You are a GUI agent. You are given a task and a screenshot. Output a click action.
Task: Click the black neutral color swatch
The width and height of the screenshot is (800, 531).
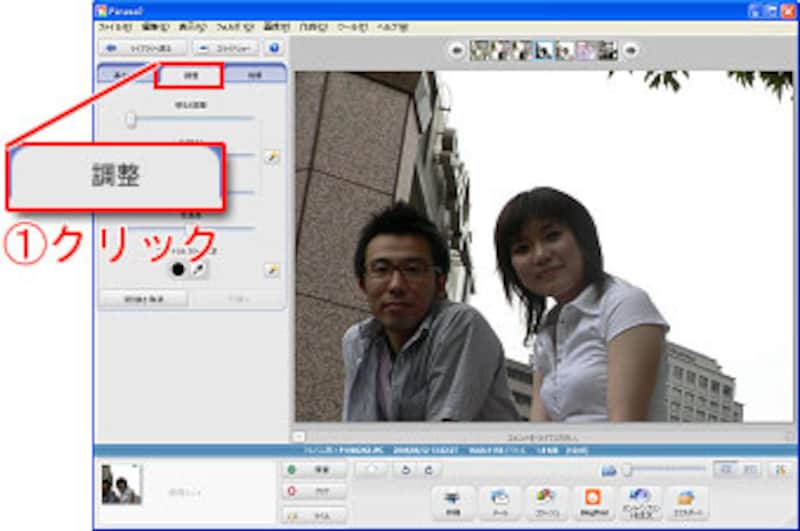[x=178, y=269]
